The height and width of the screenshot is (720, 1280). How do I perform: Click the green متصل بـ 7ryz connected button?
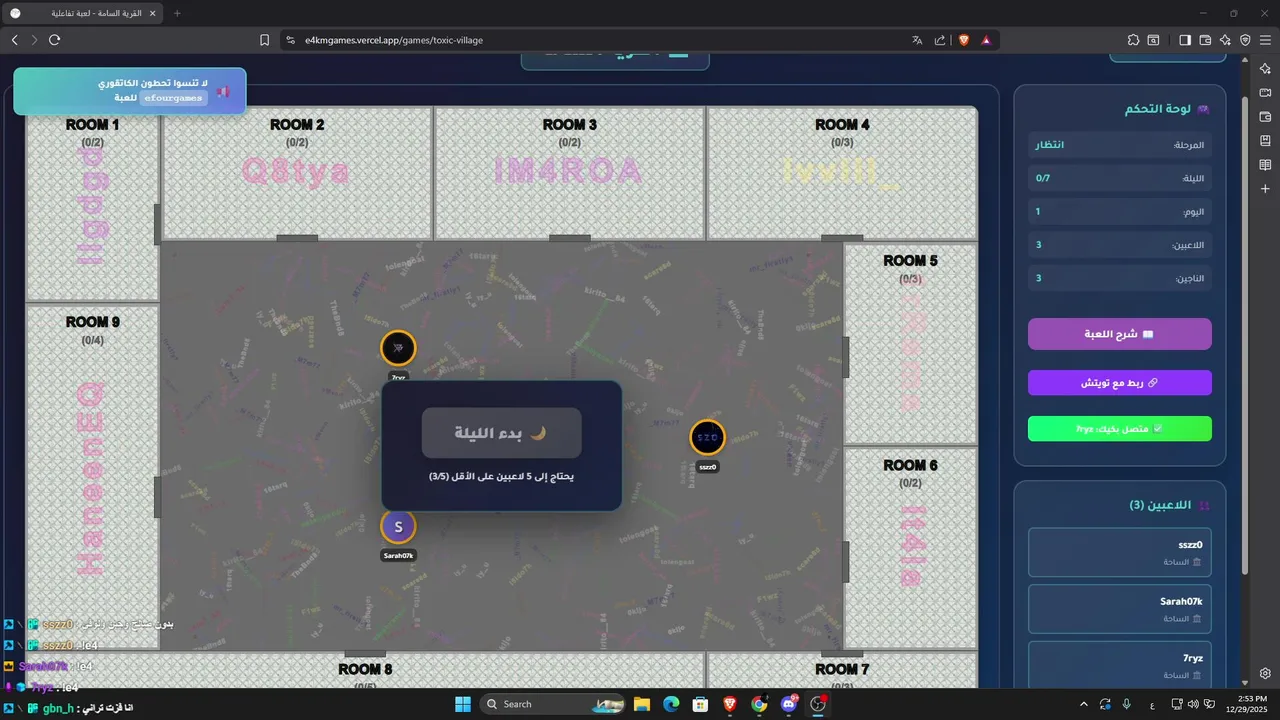point(1119,429)
